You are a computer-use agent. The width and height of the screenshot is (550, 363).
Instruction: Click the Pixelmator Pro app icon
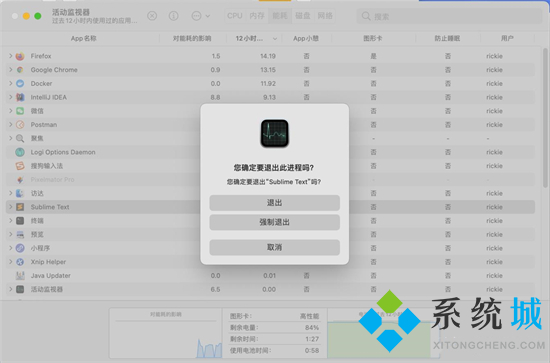pos(20,179)
